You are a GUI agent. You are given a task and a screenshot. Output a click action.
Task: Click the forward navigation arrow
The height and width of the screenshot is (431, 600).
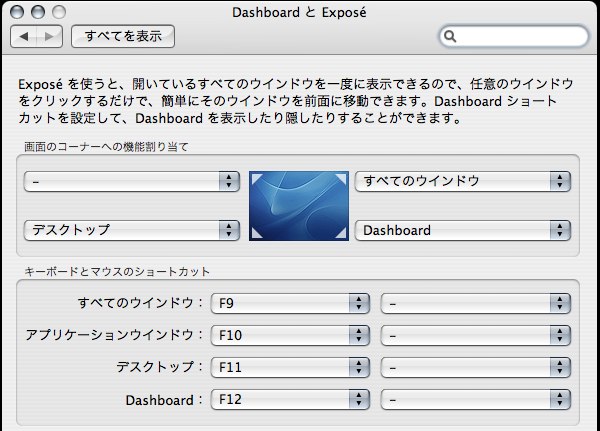(49, 36)
